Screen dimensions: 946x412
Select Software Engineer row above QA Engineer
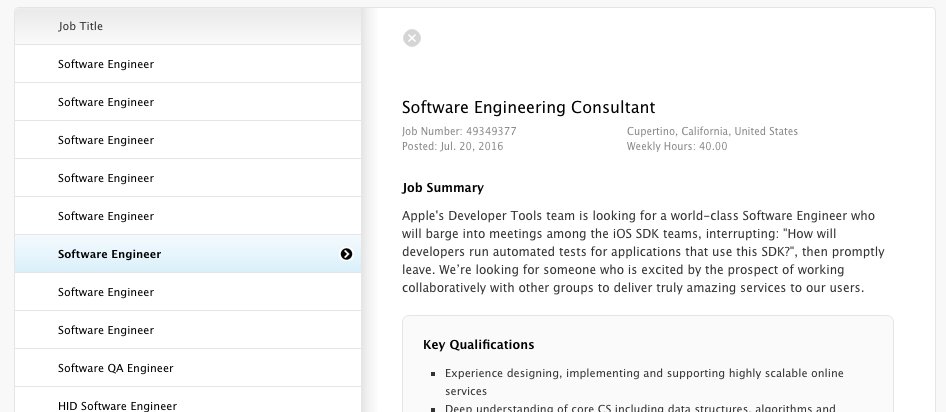[x=106, y=330]
